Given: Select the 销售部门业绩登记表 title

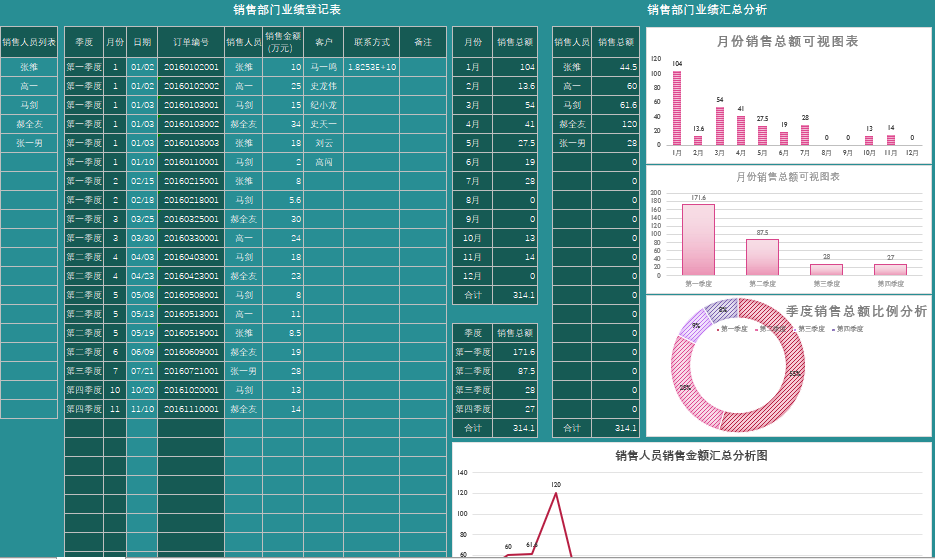Looking at the screenshot, I should coord(287,10).
